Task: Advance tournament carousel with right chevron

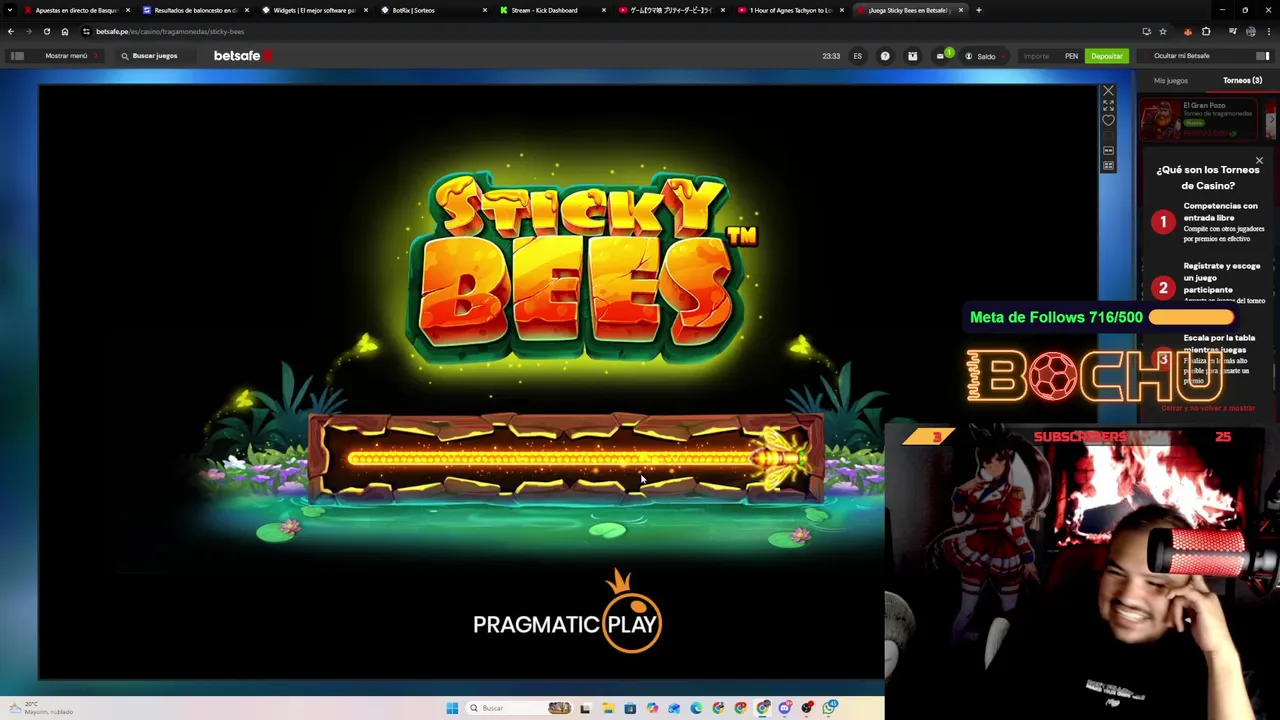Action: [x=1271, y=120]
